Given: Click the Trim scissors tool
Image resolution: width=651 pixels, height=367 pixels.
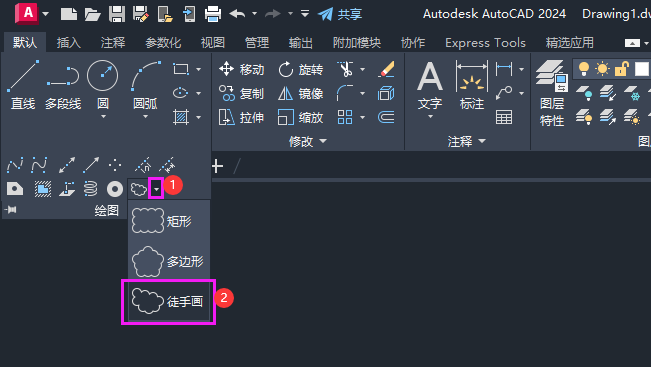Looking at the screenshot, I should click(345, 69).
